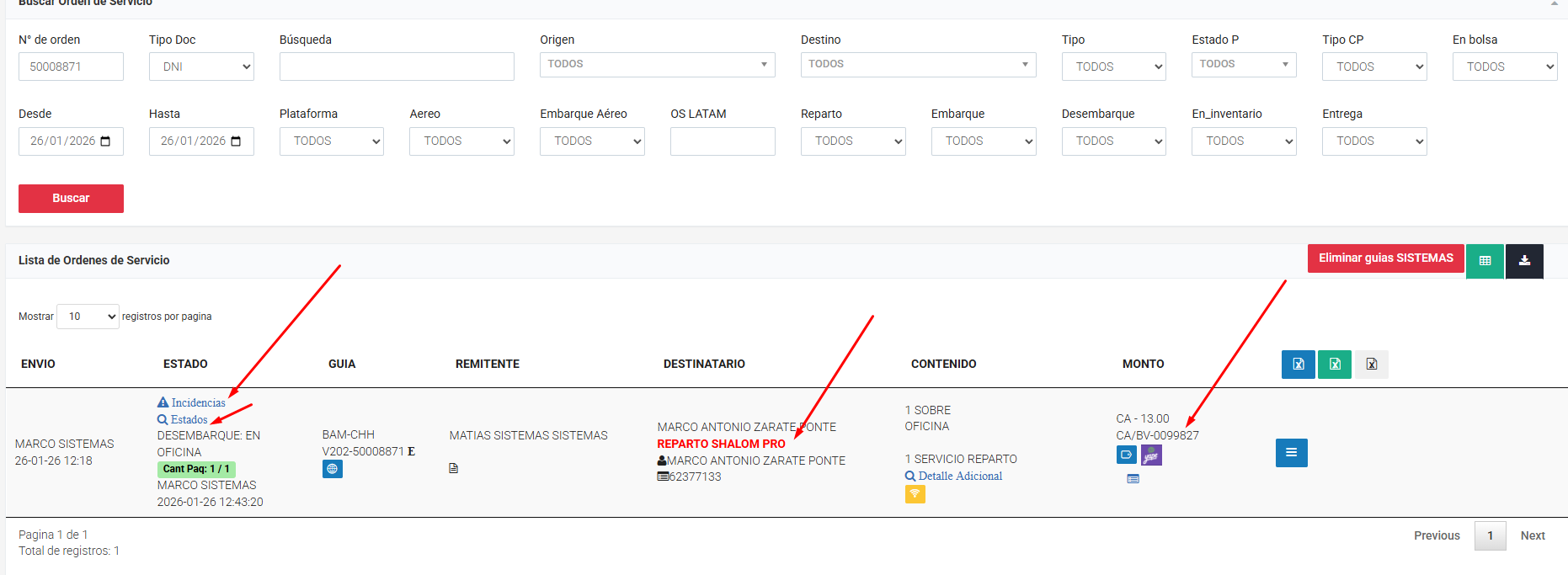This screenshot has height=575, width=1568.
Task: Click the blue tag icon under Monto
Action: [x=1126, y=455]
